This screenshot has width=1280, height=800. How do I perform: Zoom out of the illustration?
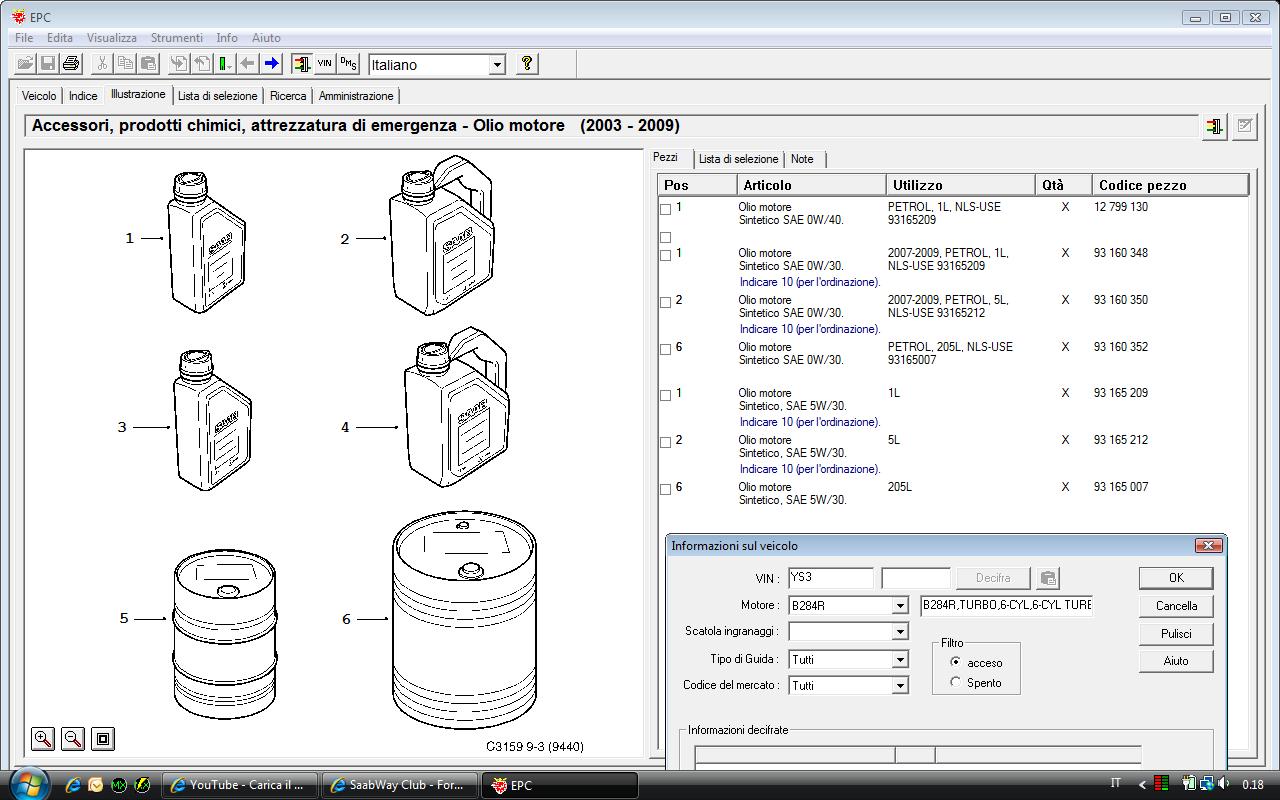point(73,739)
